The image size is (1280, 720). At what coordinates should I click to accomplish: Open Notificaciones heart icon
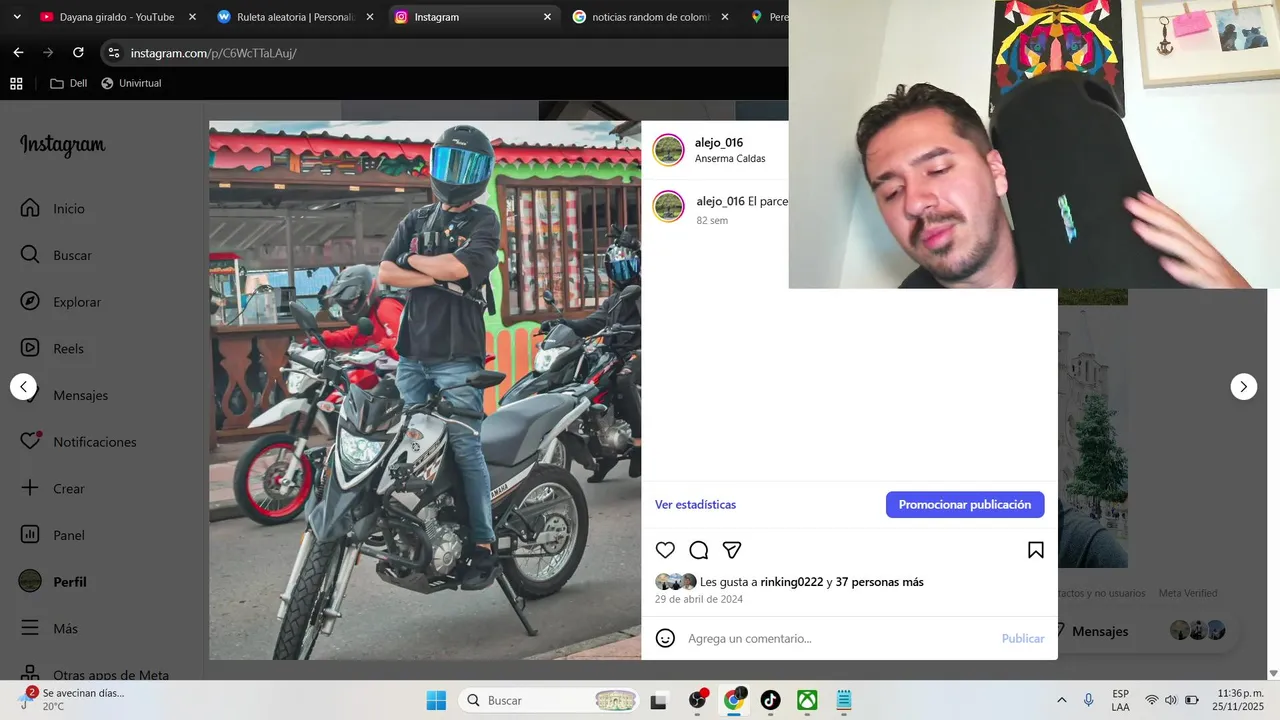(x=30, y=441)
